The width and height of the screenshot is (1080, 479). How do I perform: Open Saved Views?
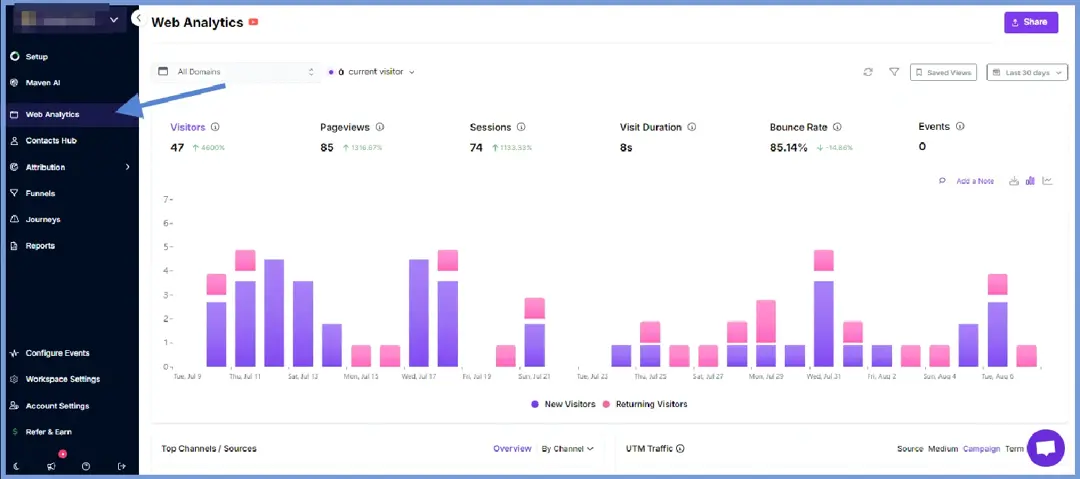(x=943, y=72)
